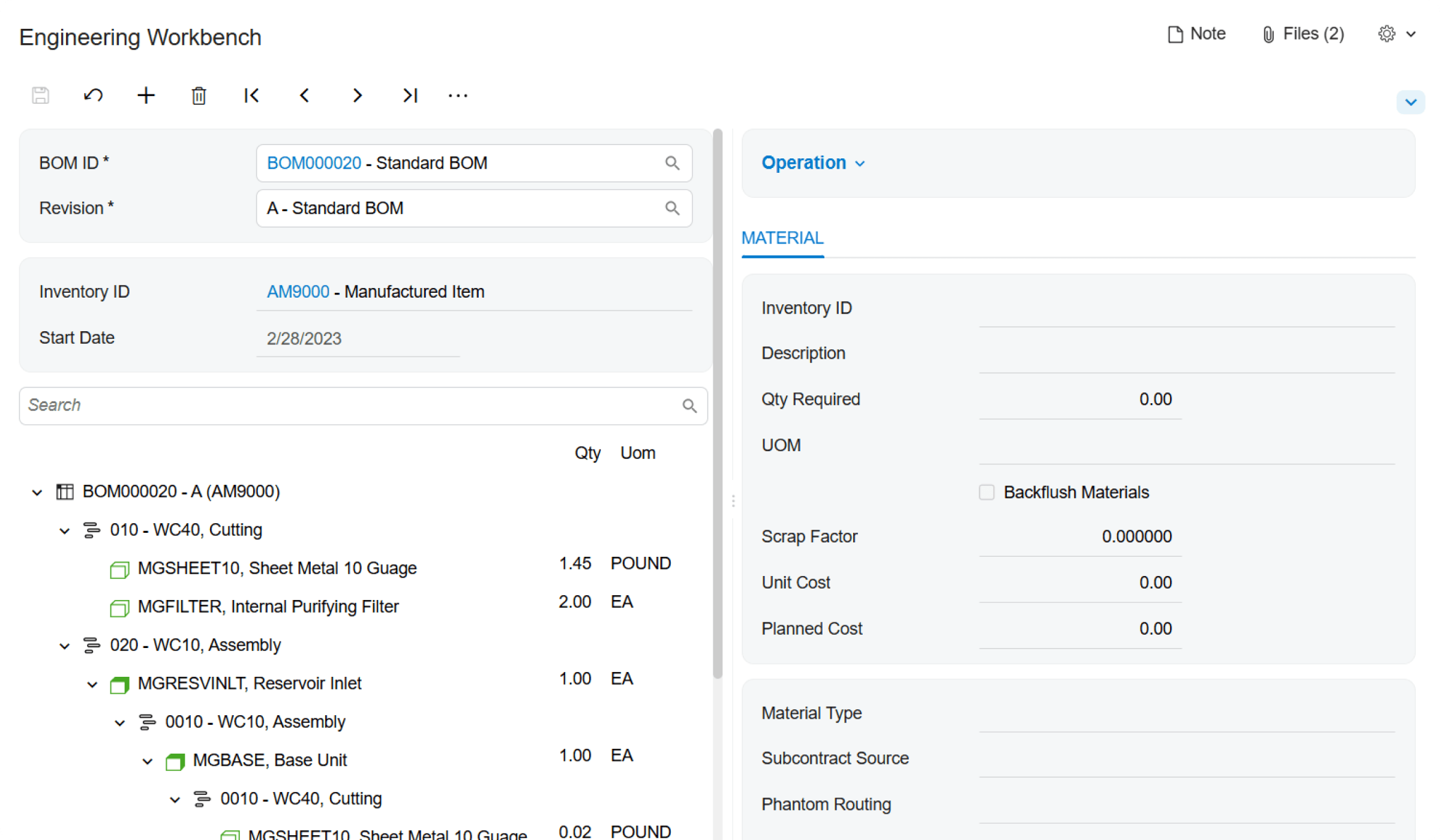Open the Revision lookup magnifier icon
Viewport: 1440px width, 840px height.
[671, 208]
